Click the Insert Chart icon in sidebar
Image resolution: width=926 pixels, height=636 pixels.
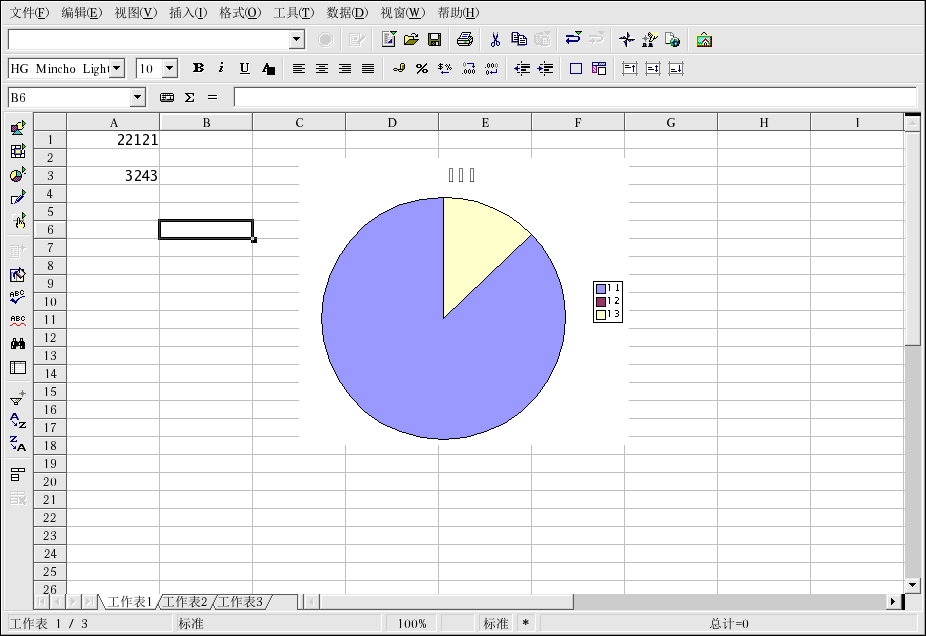[18, 175]
